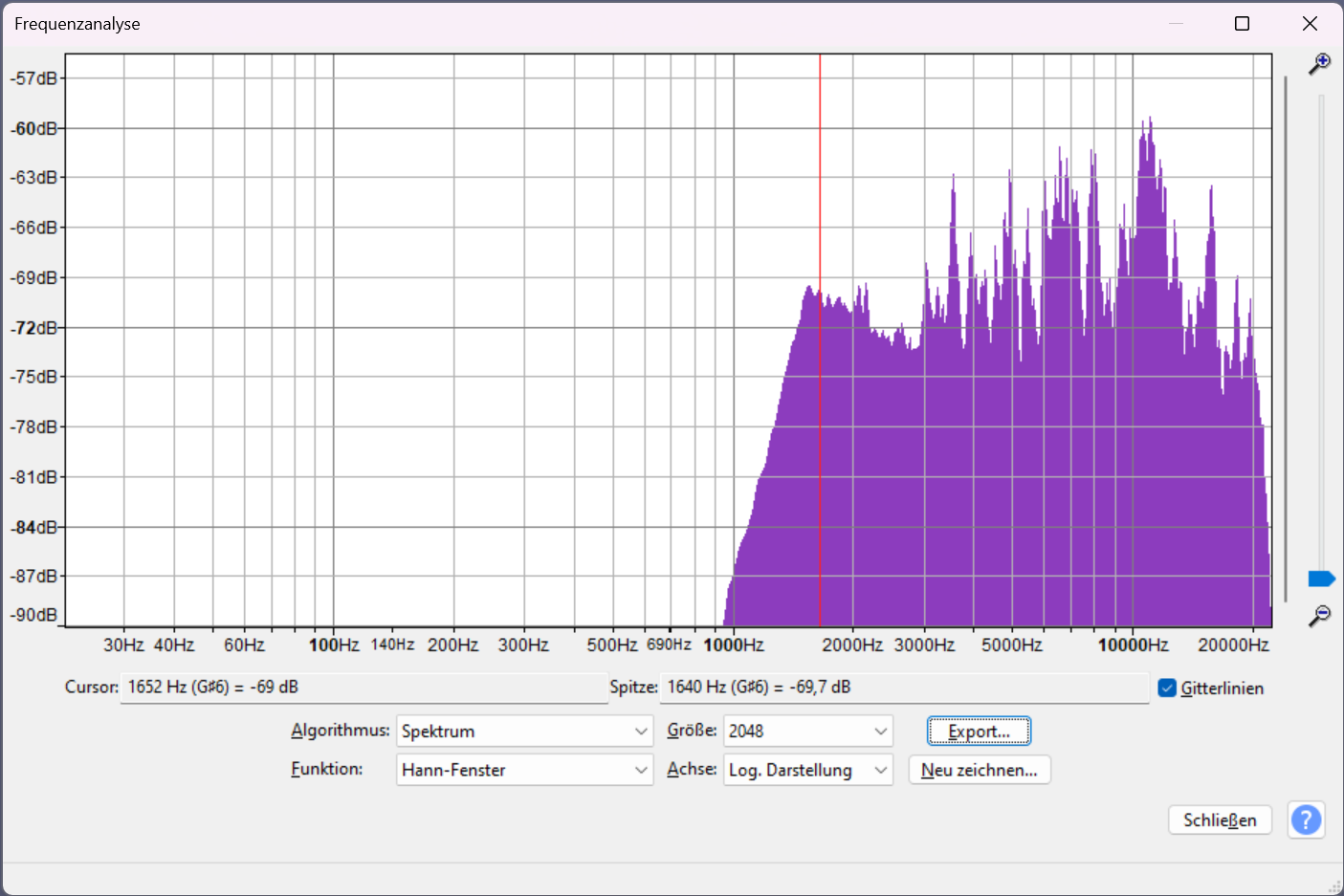Screen dimensions: 1344x896
Task: Click the vertical scrollbar beside the spectrum plot
Action: click(x=1286, y=339)
